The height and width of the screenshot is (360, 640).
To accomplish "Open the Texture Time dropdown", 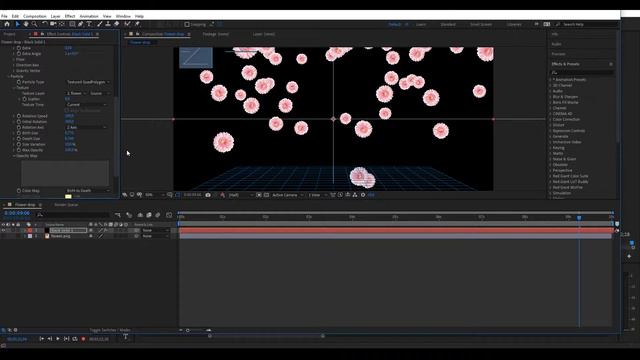I will click(x=87, y=104).
